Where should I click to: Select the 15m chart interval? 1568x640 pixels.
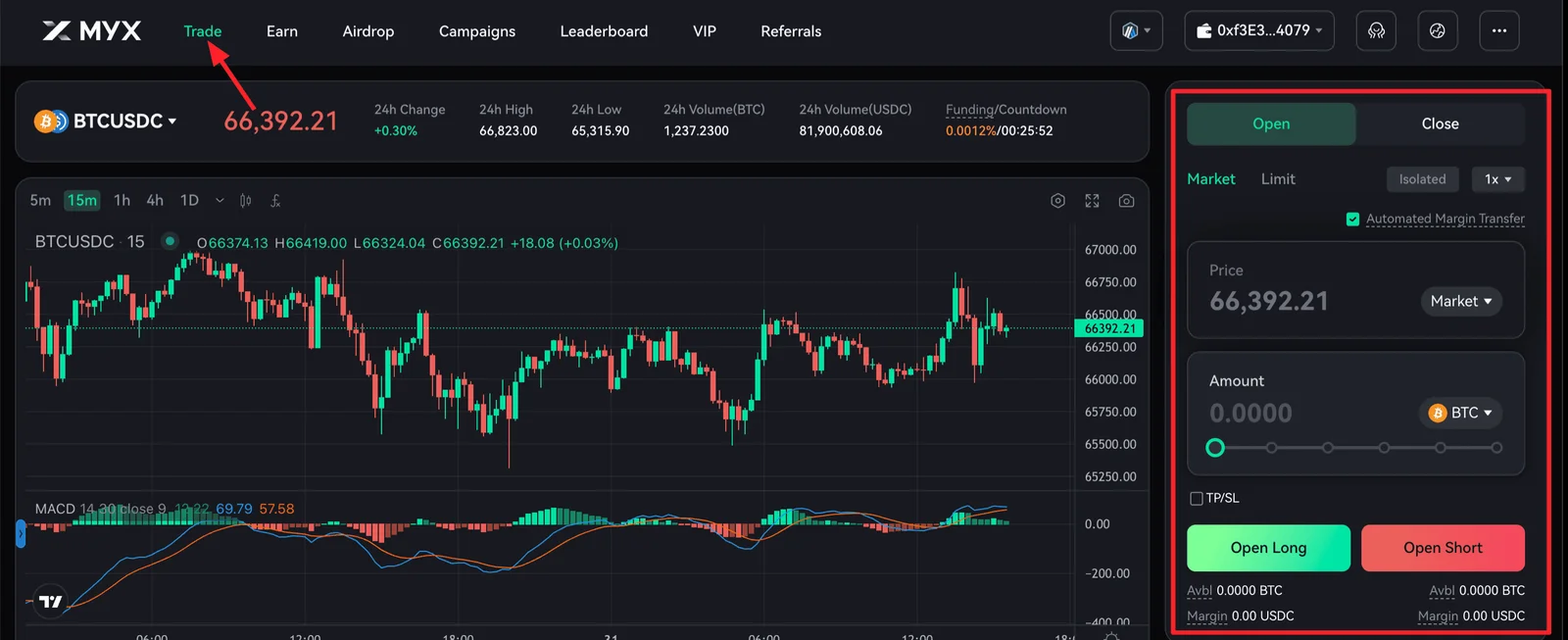(x=82, y=201)
